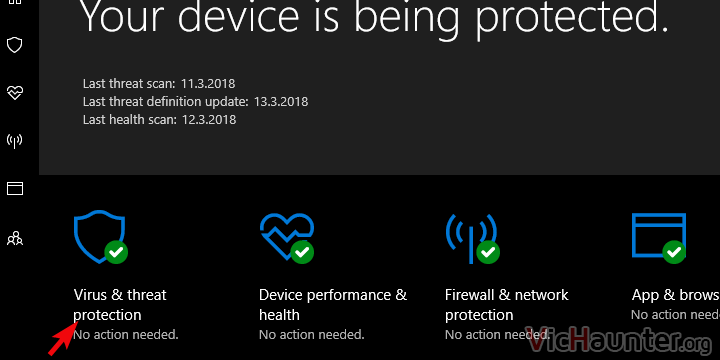Viewport: 720px width, 360px height.
Task: Open the sidebar family options people icon
Action: [x=15, y=238]
